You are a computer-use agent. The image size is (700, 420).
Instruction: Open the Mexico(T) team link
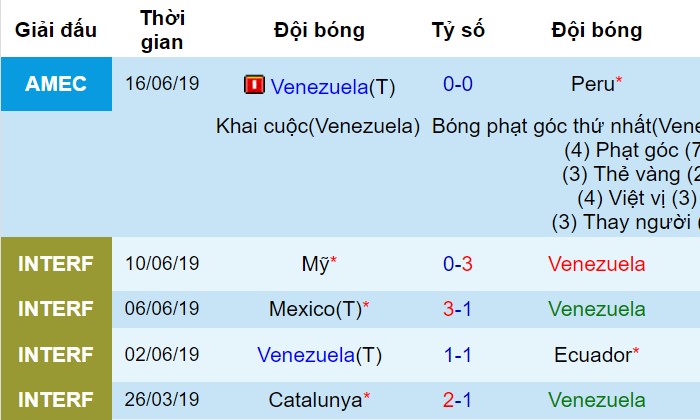(314, 309)
